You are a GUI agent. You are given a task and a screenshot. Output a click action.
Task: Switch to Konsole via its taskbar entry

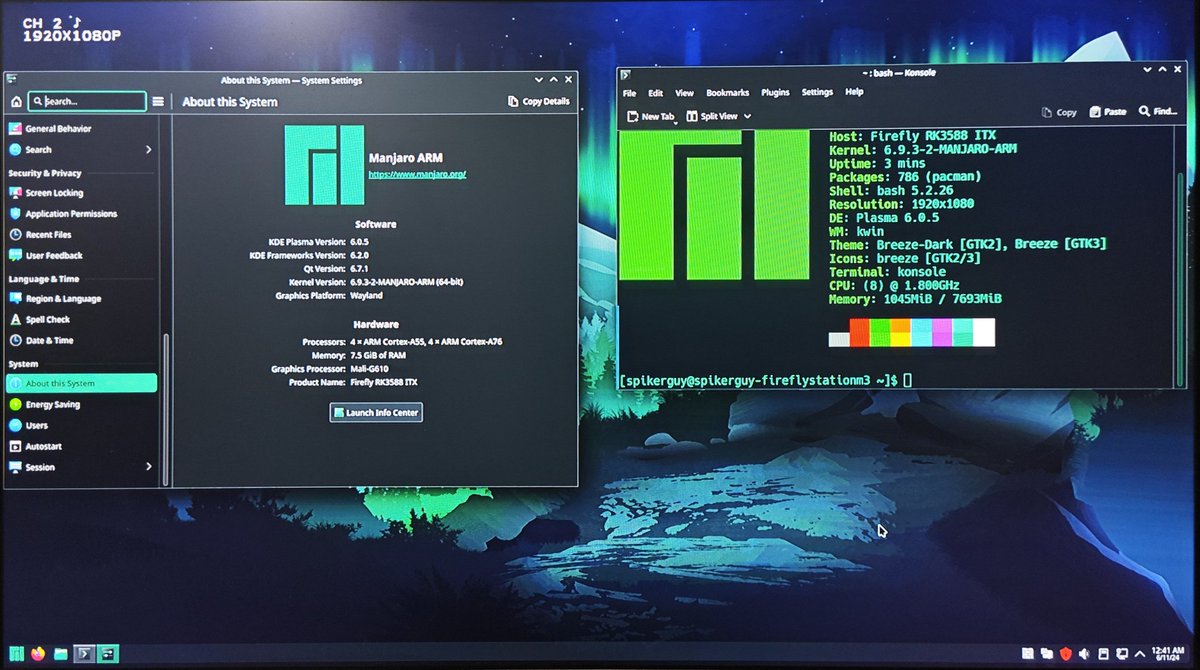pos(85,654)
